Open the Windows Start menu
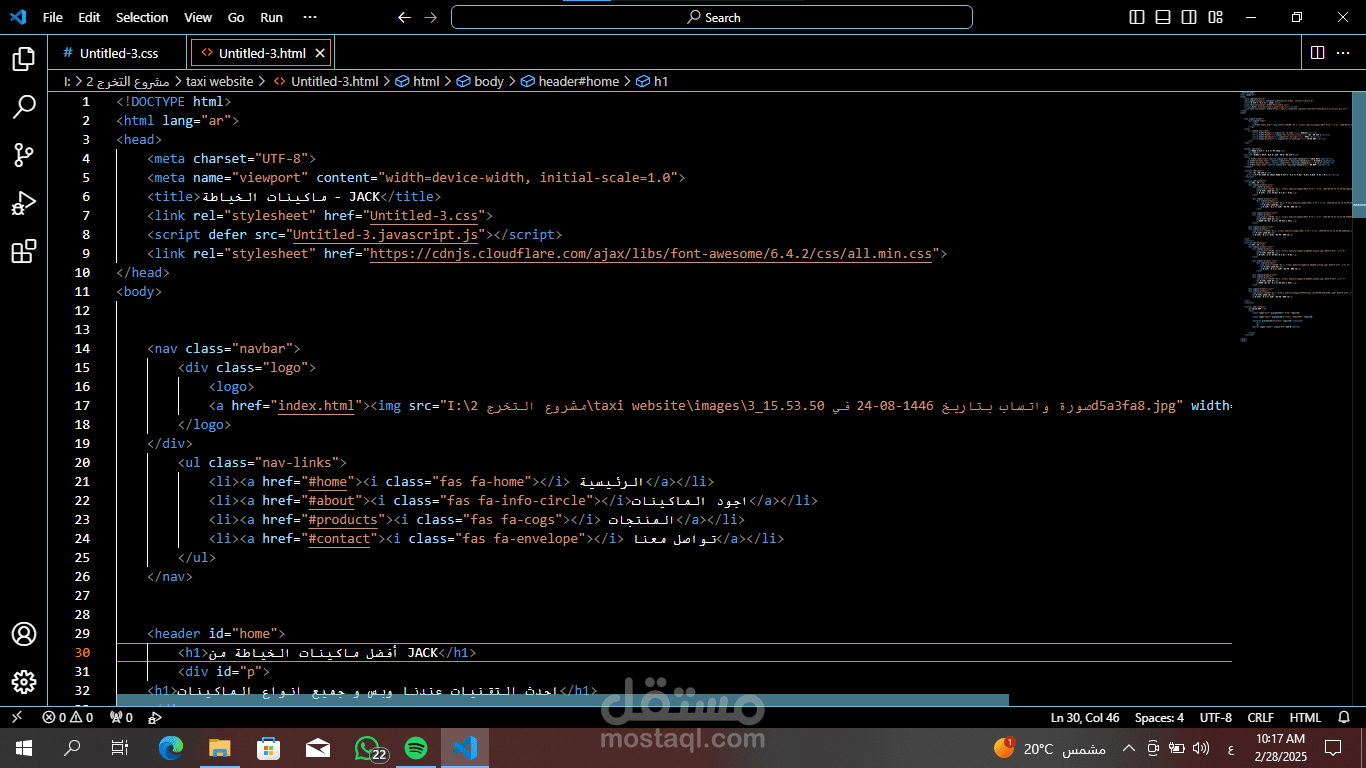 click(x=23, y=748)
